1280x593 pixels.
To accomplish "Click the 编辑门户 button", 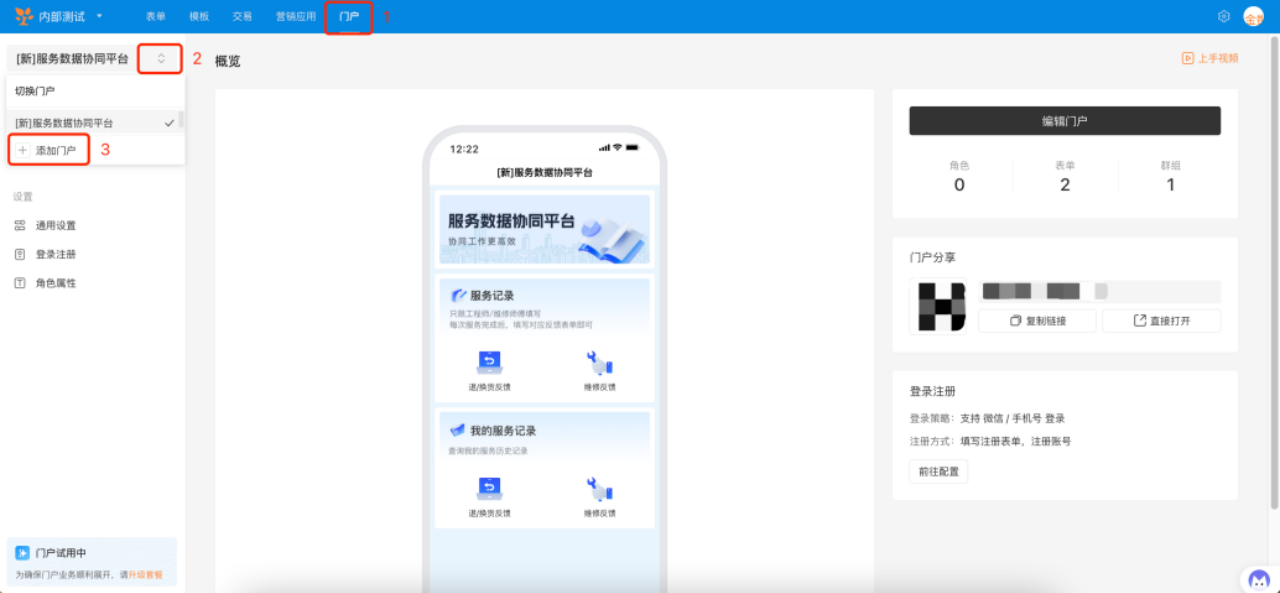I will coord(1064,121).
